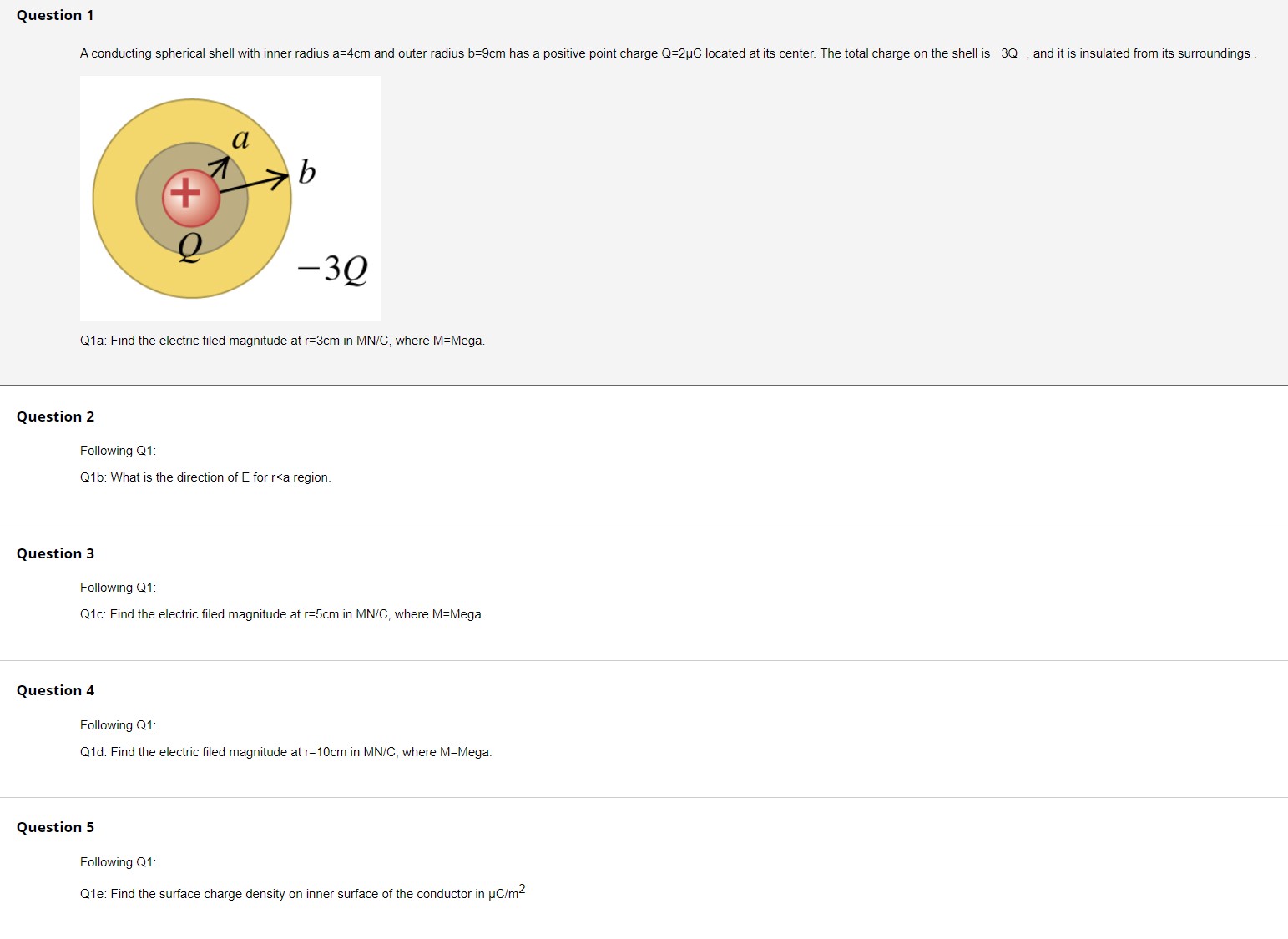1288x939 pixels.
Task: Click the Question 3 heading
Action: click(x=55, y=553)
